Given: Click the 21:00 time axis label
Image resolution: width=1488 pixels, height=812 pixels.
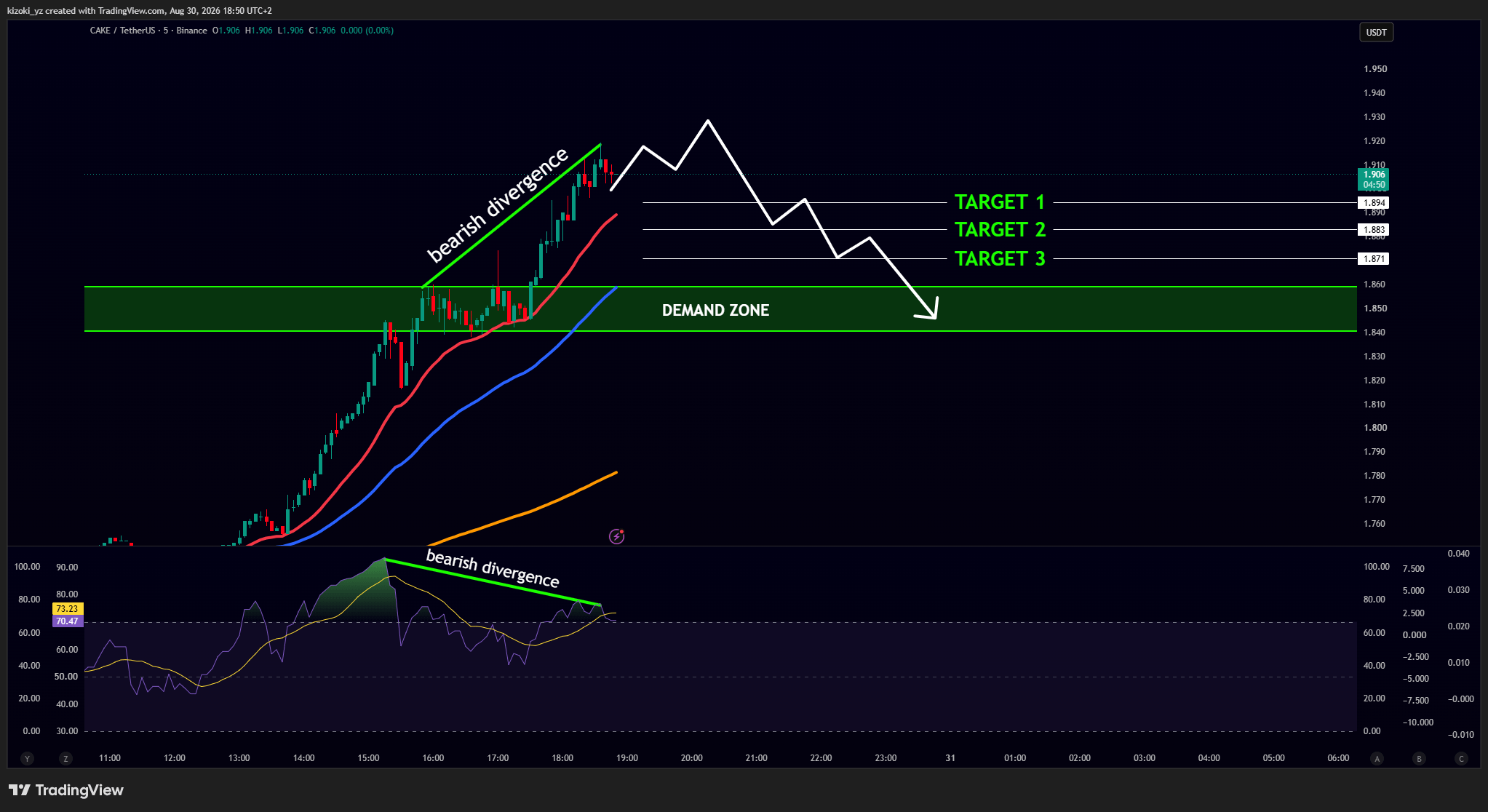Looking at the screenshot, I should [757, 758].
